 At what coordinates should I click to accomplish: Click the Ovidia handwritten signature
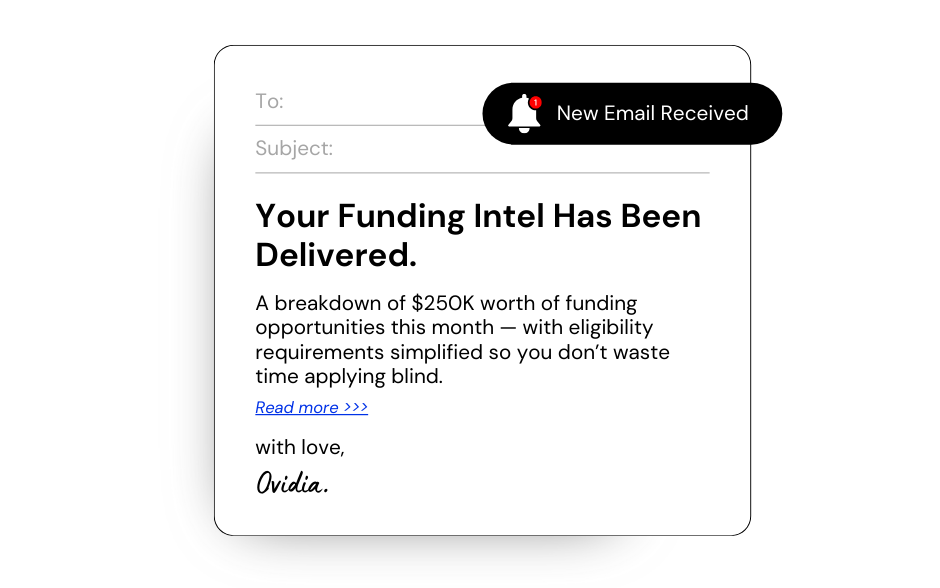(x=291, y=484)
